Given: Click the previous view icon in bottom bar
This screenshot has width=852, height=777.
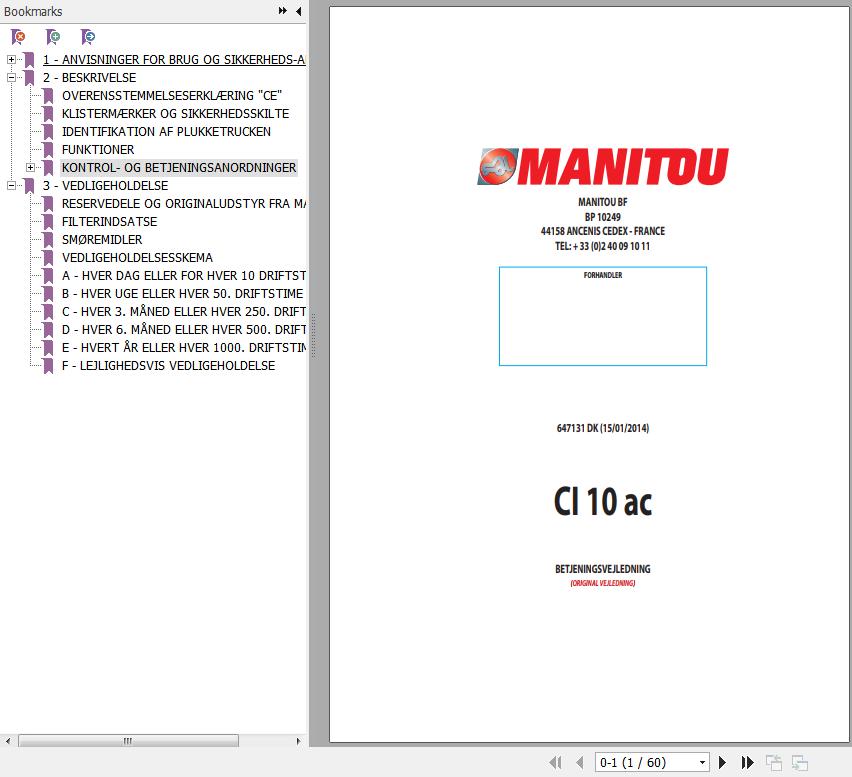Looking at the screenshot, I should [x=774, y=763].
